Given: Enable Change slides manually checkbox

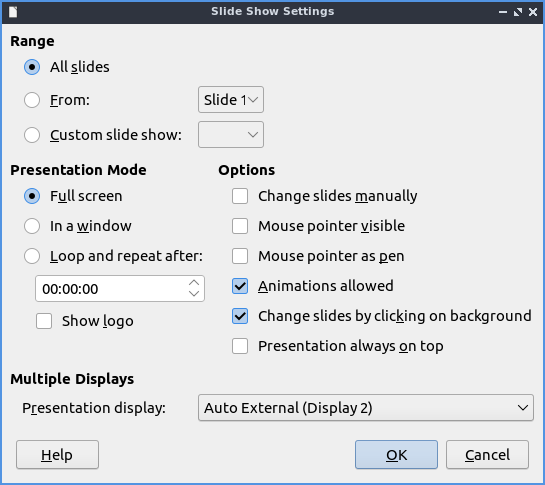Looking at the screenshot, I should (x=240, y=196).
